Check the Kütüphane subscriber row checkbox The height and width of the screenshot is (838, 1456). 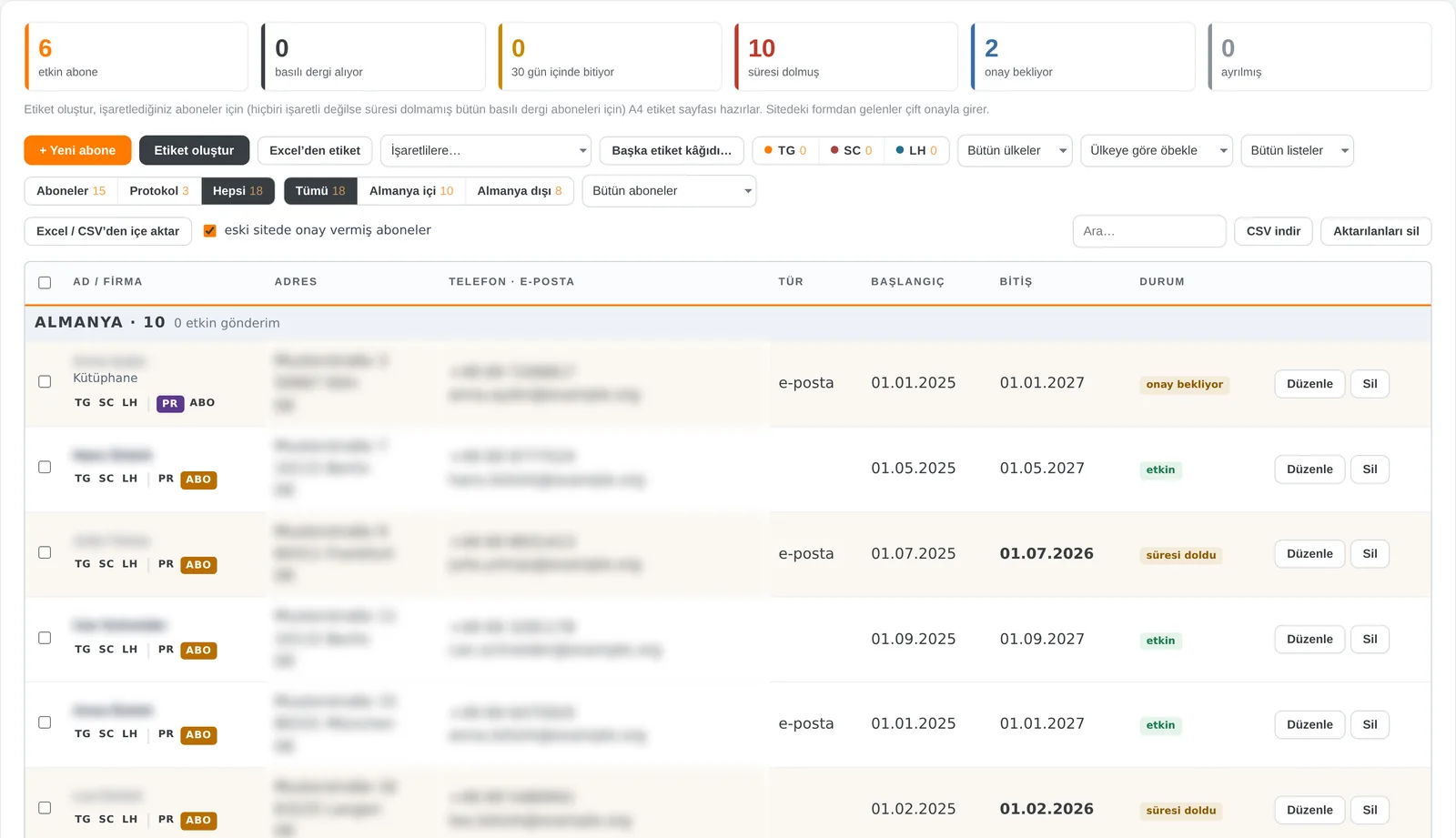45,381
